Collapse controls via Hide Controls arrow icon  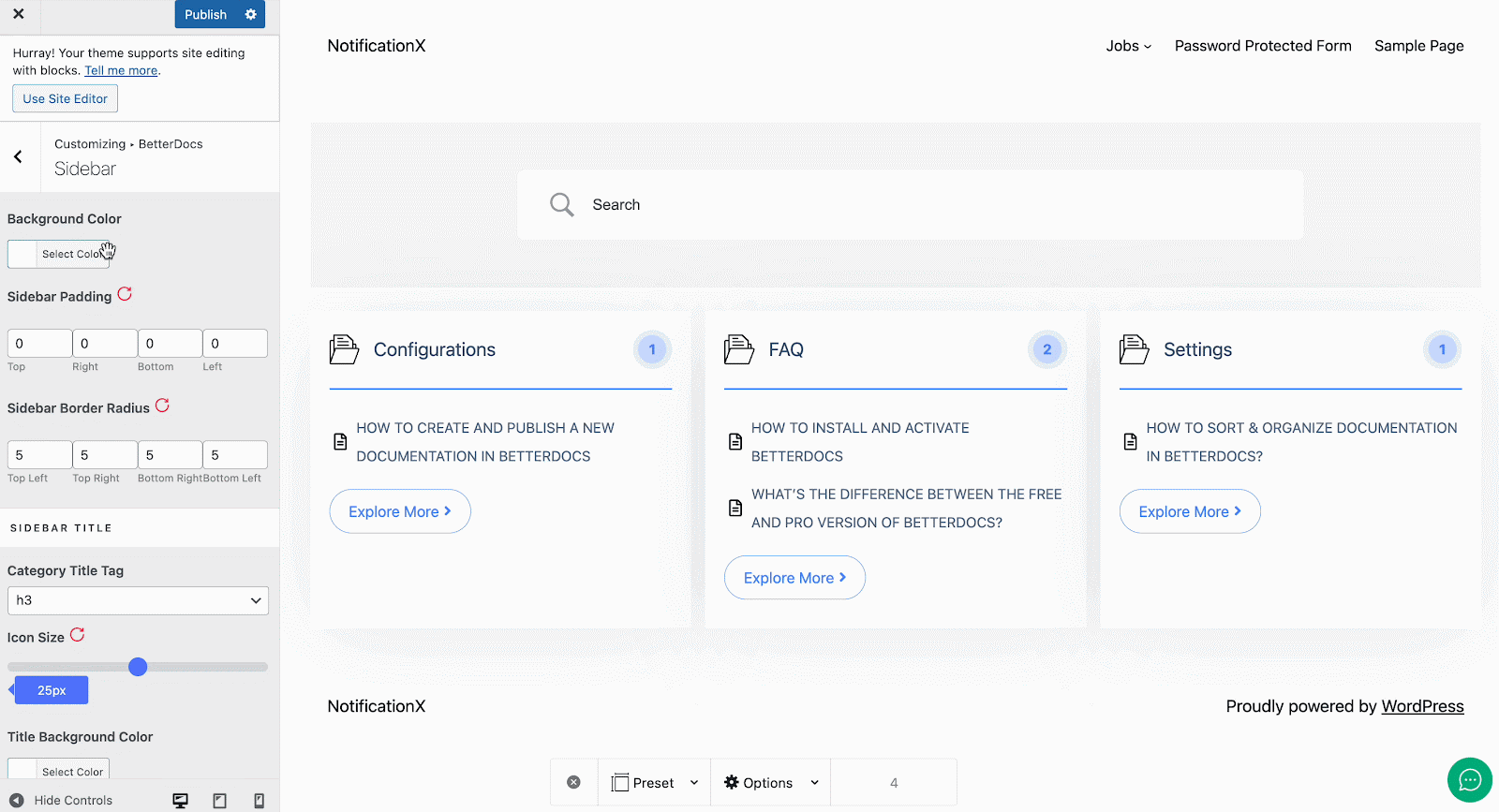17,801
